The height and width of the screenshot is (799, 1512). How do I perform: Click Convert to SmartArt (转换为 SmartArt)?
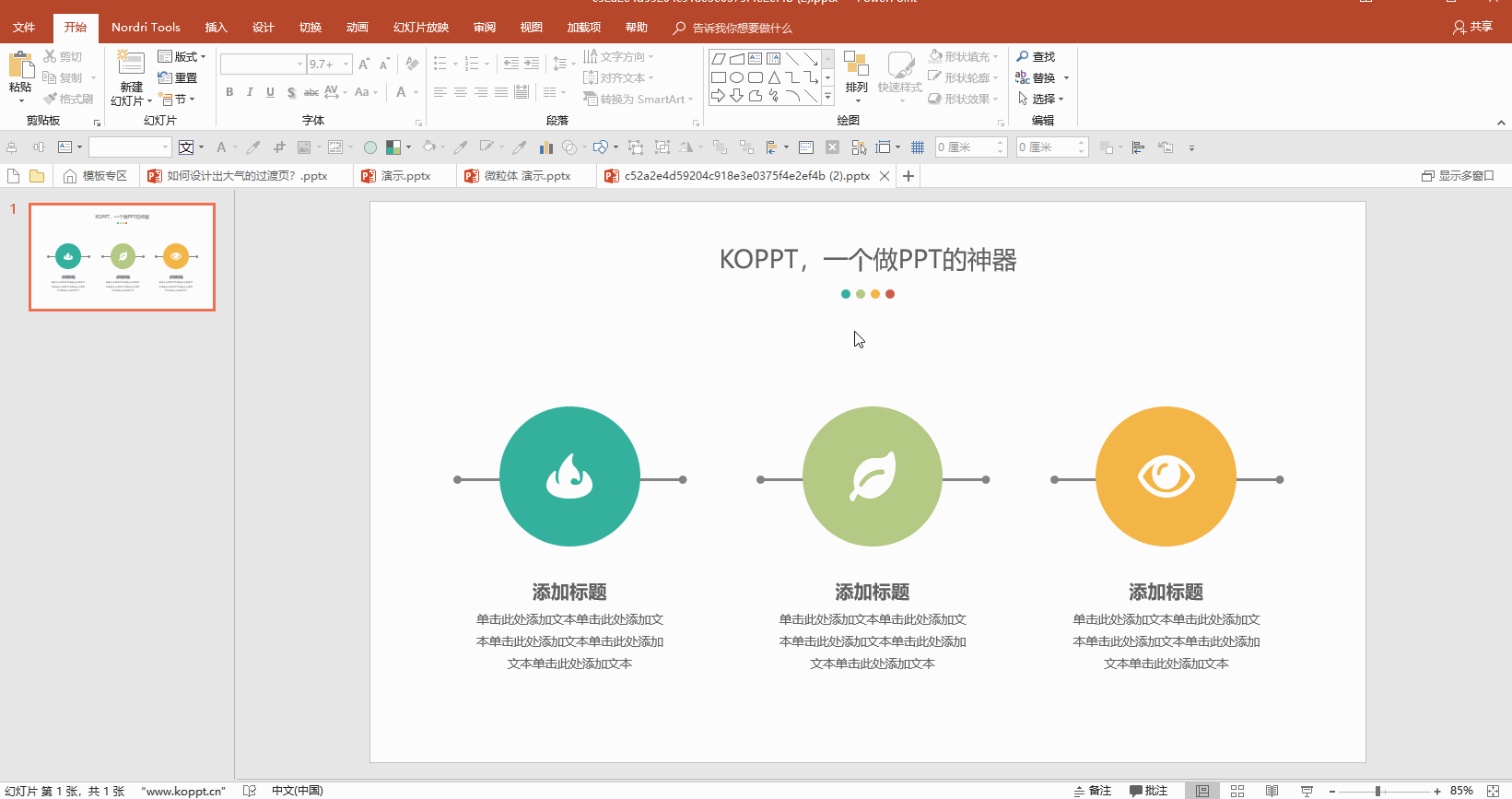[638, 99]
